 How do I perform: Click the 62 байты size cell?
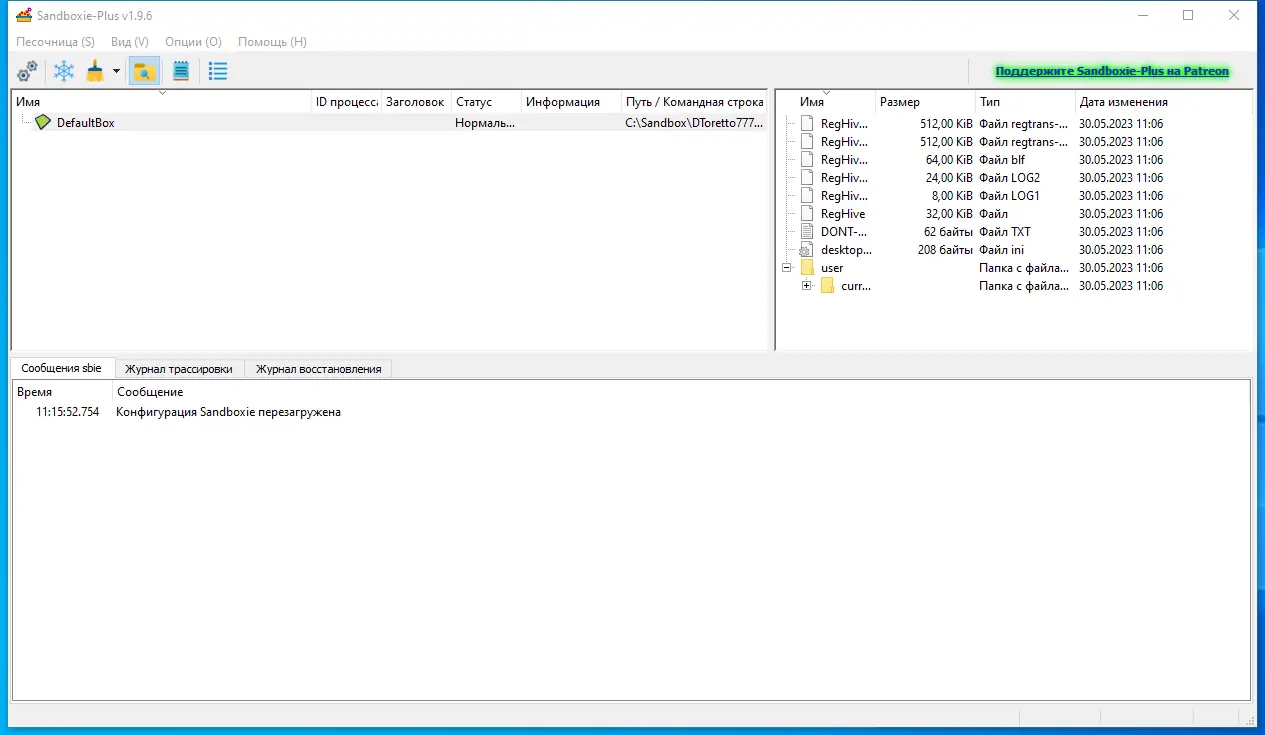click(x=948, y=232)
